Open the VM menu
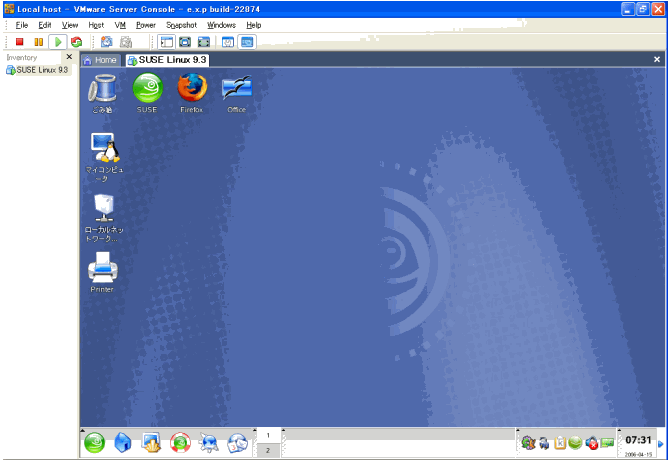 click(x=120, y=24)
